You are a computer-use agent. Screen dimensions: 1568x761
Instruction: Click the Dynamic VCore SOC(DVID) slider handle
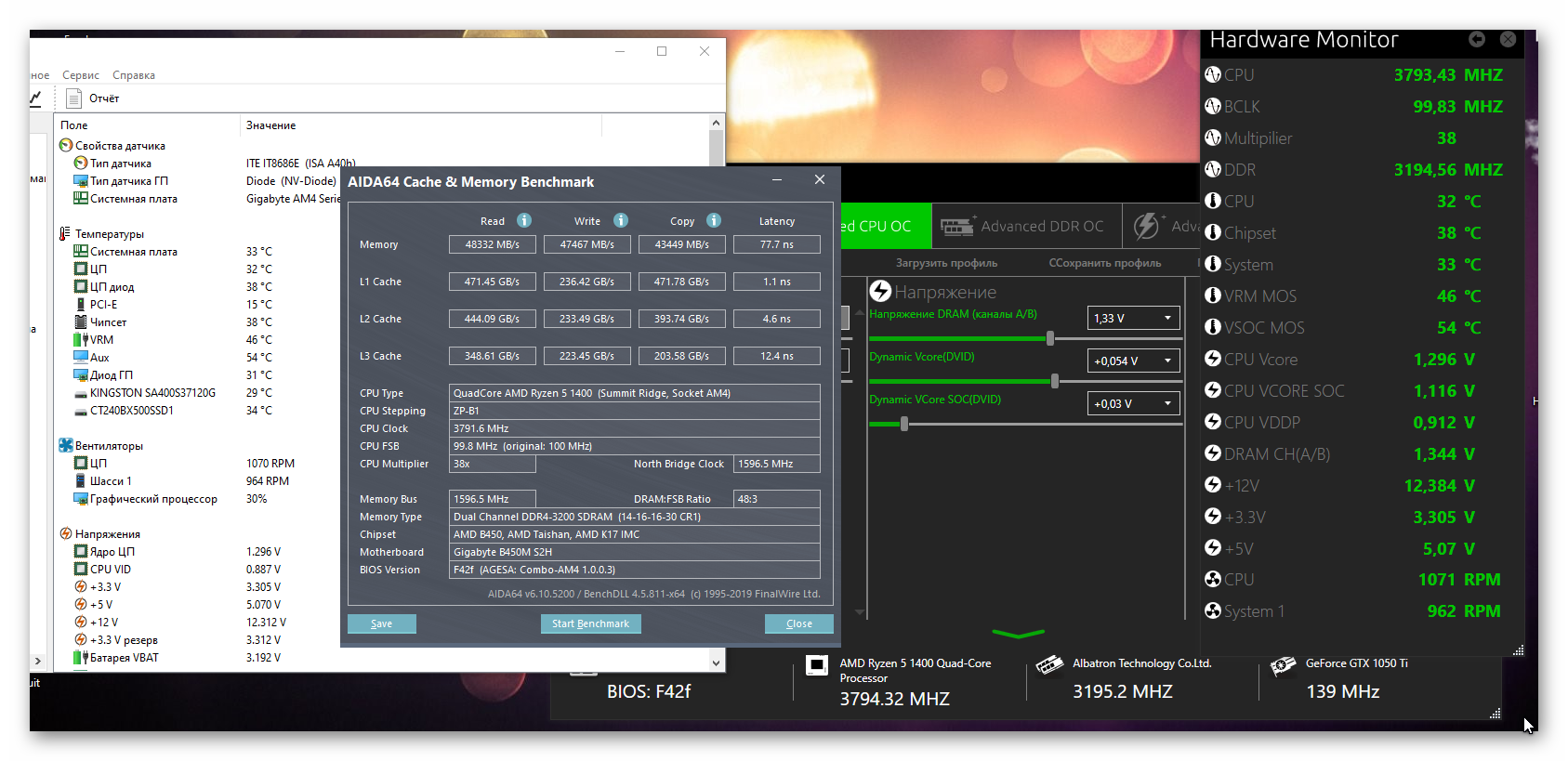click(904, 424)
